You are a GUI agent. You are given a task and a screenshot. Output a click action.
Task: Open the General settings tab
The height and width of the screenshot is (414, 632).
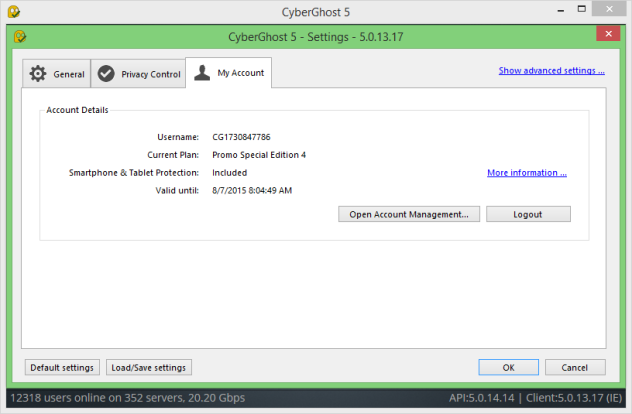click(56, 74)
